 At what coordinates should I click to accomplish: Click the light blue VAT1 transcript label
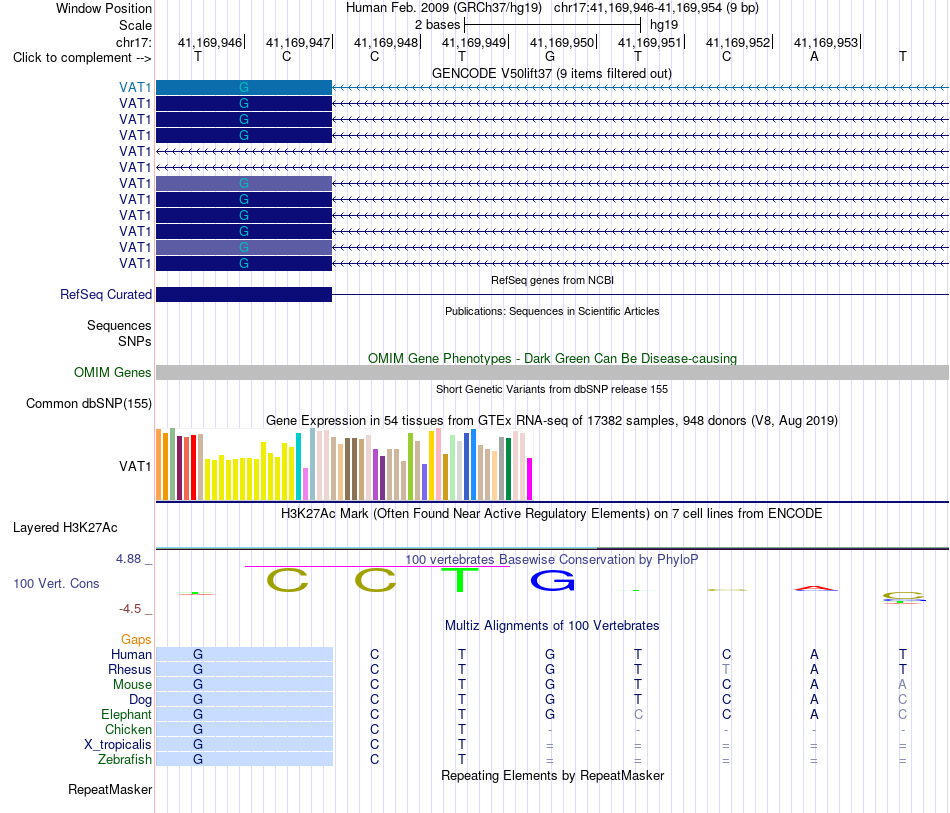click(x=135, y=87)
